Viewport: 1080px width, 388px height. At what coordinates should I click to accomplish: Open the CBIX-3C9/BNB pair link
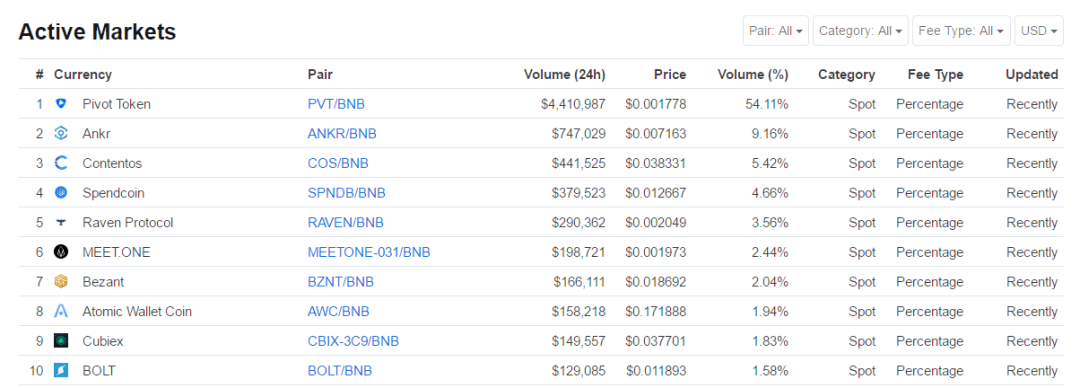(353, 341)
